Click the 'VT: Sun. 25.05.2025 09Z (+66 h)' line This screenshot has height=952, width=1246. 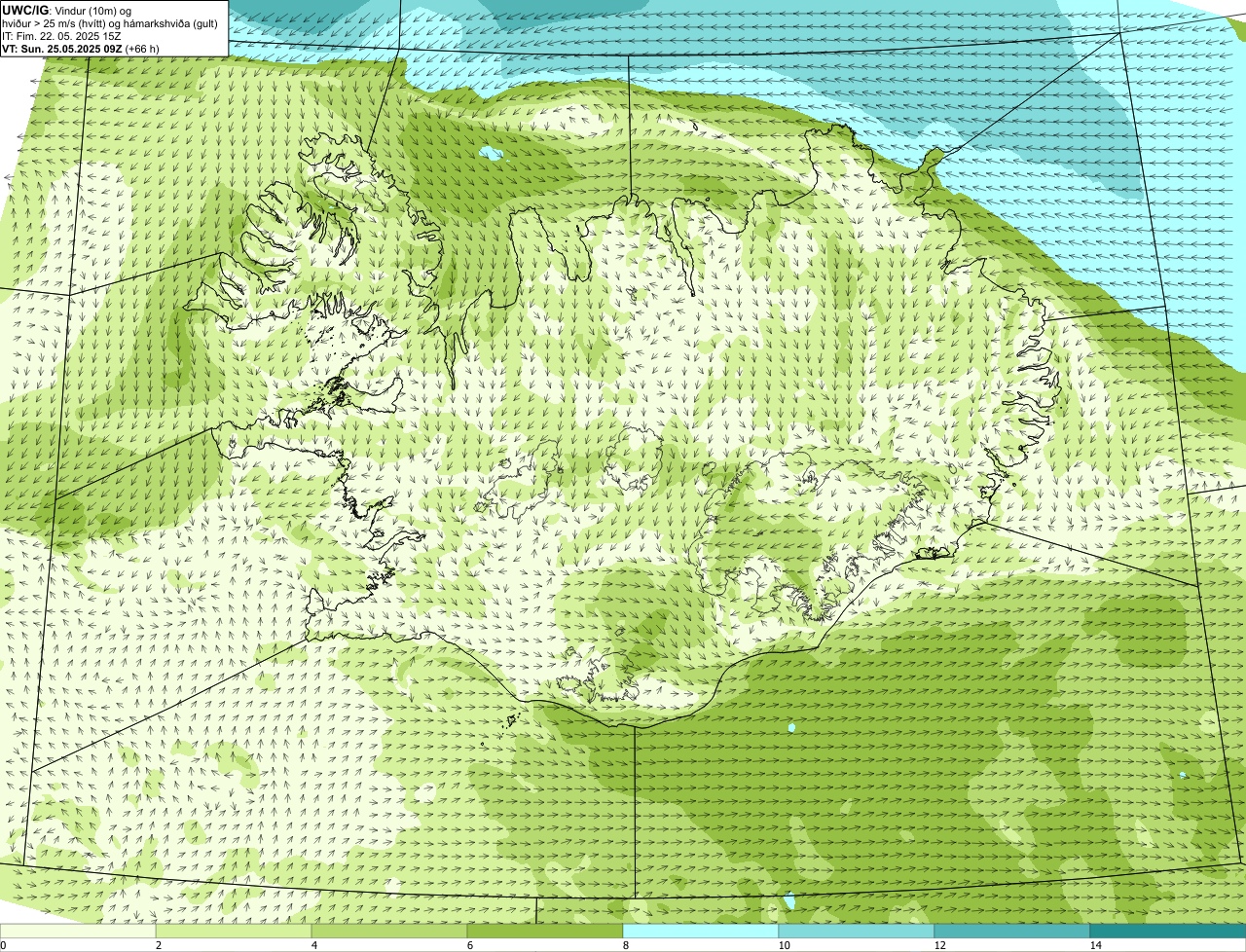click(x=81, y=49)
